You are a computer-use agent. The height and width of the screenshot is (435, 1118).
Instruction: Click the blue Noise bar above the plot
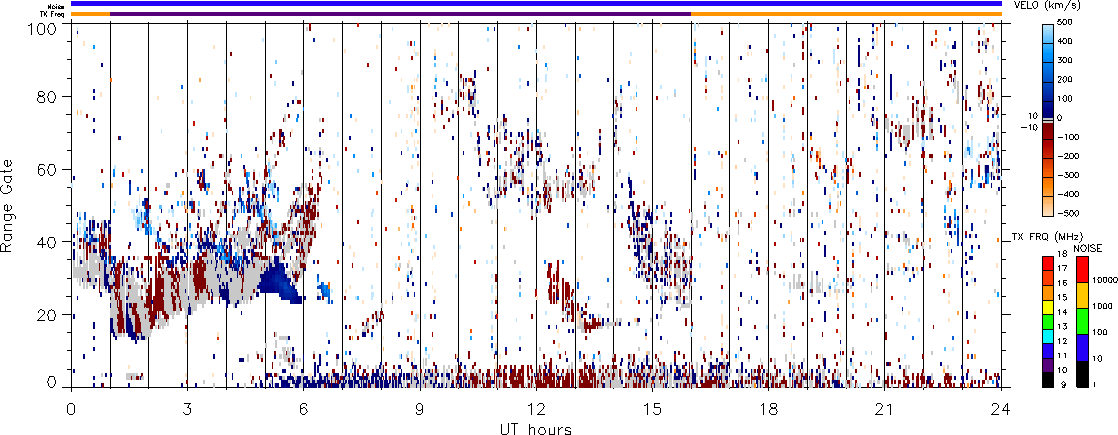click(x=536, y=4)
